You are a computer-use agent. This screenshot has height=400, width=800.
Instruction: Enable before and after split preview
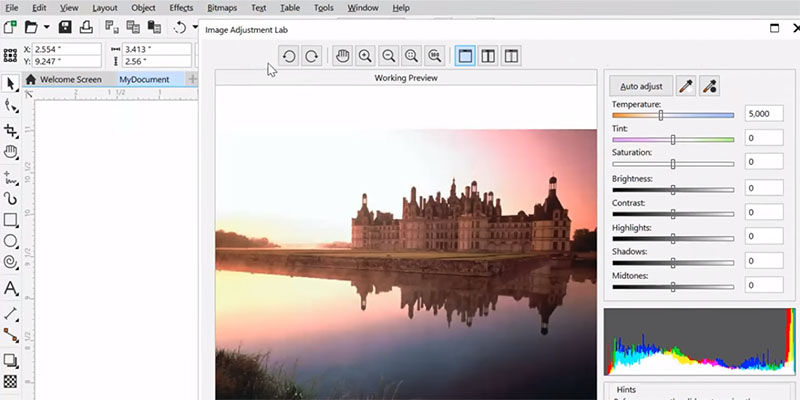pos(511,57)
